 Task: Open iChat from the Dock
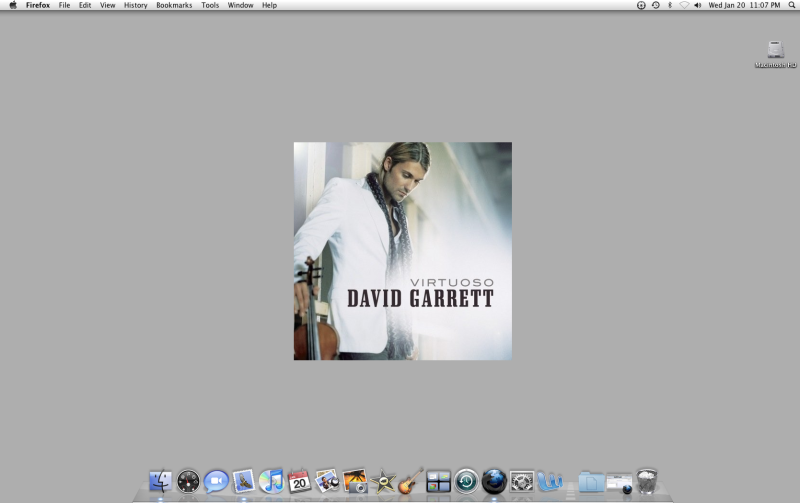click(x=216, y=481)
